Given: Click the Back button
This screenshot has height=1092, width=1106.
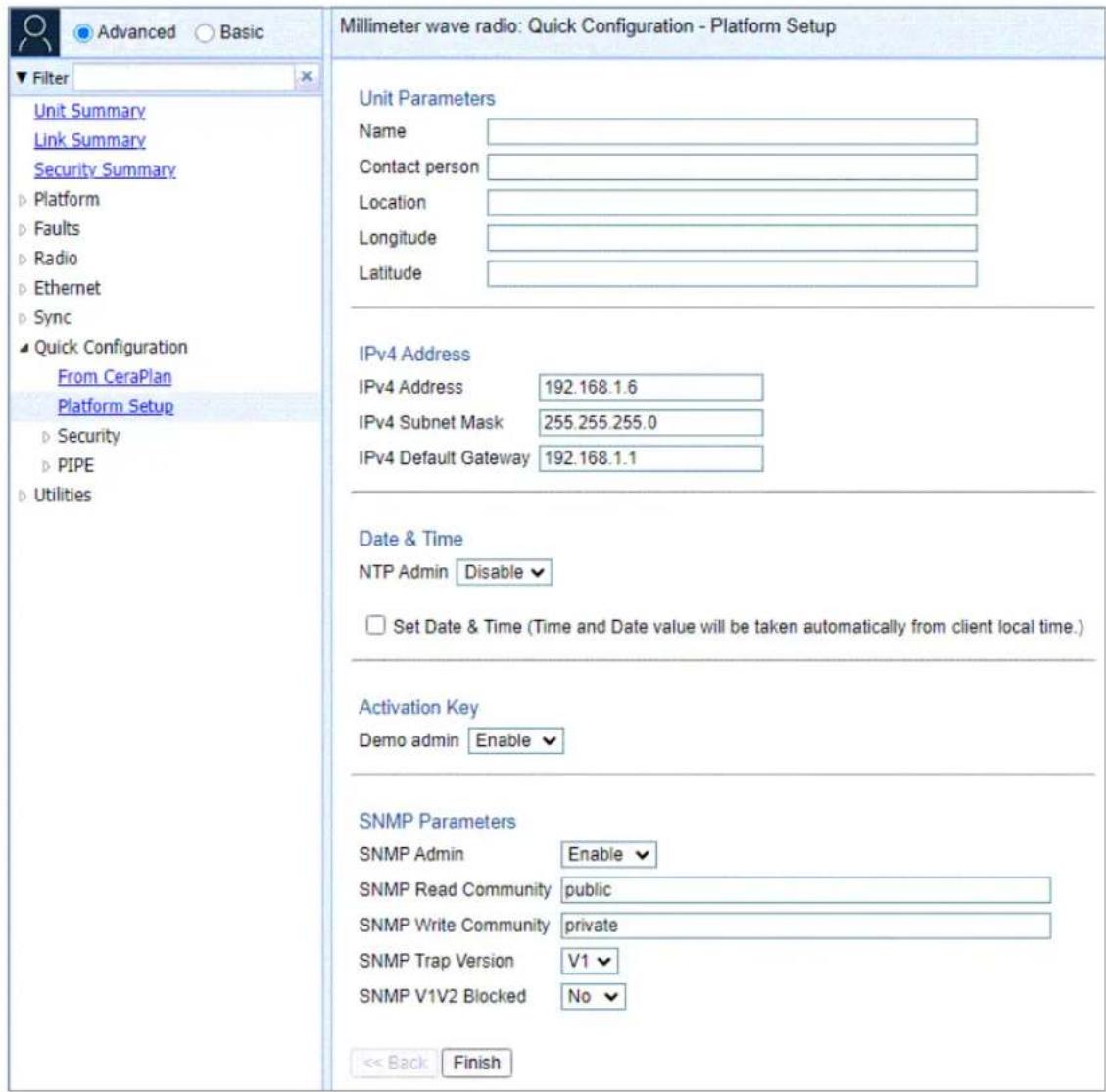Looking at the screenshot, I should tap(395, 1063).
